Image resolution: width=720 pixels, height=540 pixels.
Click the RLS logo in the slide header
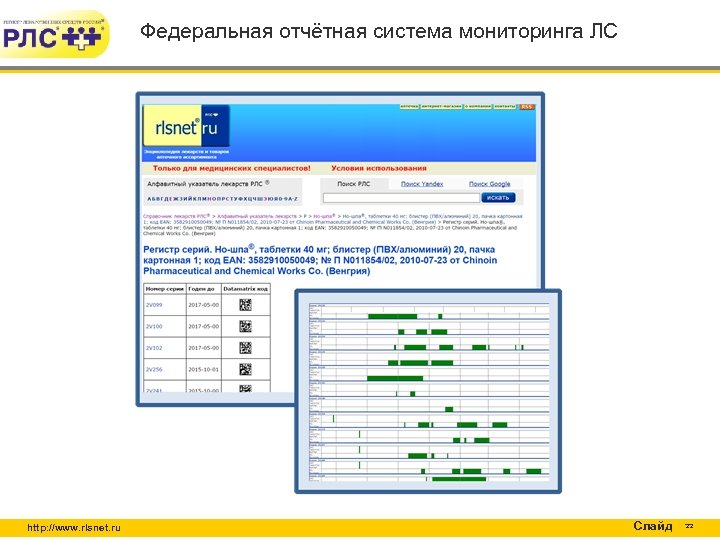[54, 35]
